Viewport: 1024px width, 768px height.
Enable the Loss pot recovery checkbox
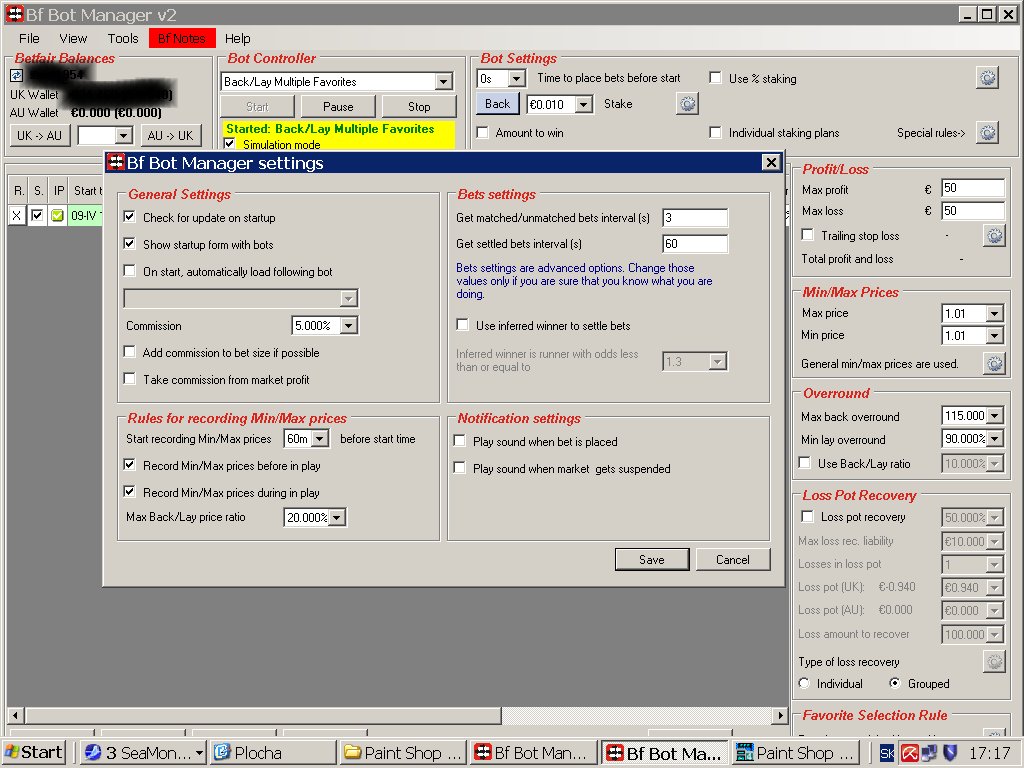[807, 516]
